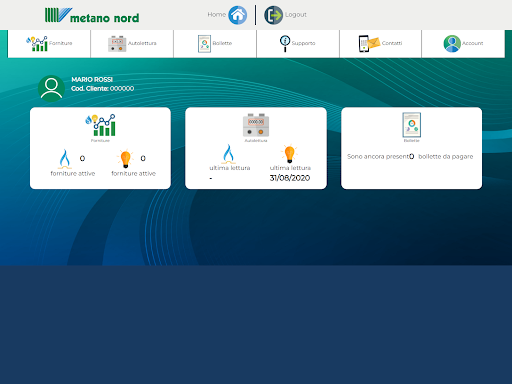Click the Logout arrow icon

(x=273, y=15)
